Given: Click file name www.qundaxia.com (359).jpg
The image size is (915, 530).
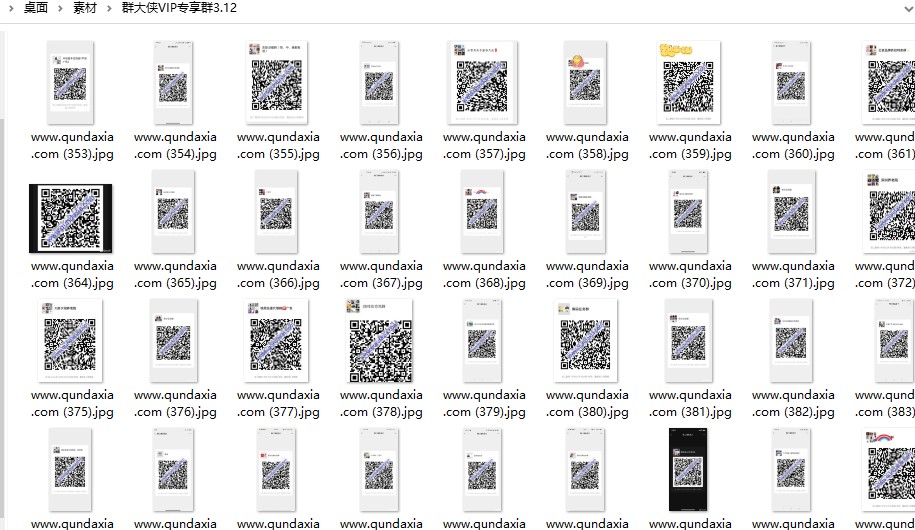Looking at the screenshot, I should pos(690,145).
